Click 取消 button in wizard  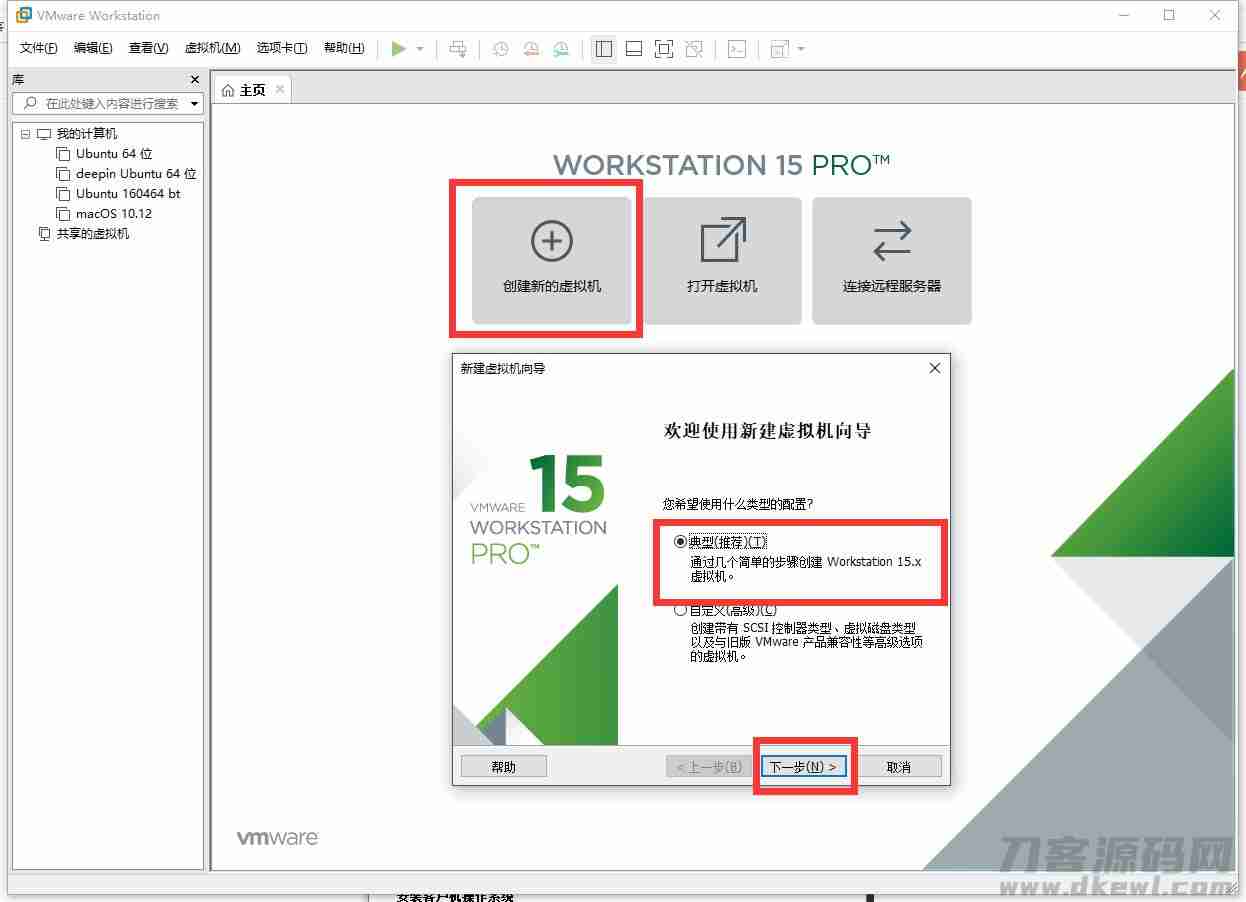pyautogui.click(x=899, y=767)
